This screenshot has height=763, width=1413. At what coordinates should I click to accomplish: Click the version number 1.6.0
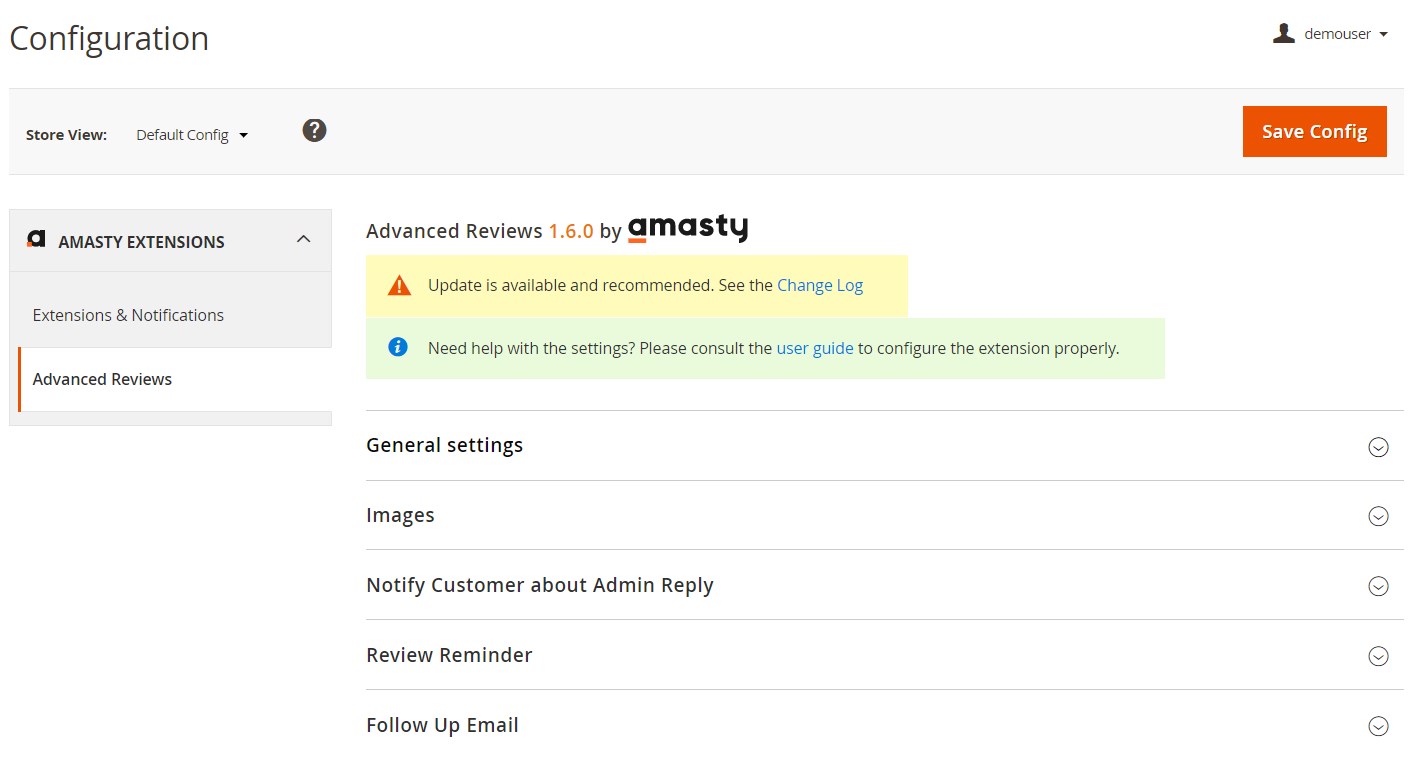(571, 231)
